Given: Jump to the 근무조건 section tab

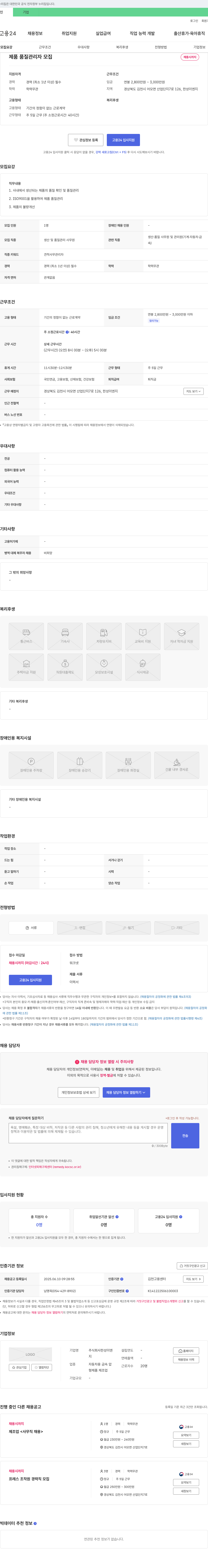Looking at the screenshot, I should click(45, 47).
